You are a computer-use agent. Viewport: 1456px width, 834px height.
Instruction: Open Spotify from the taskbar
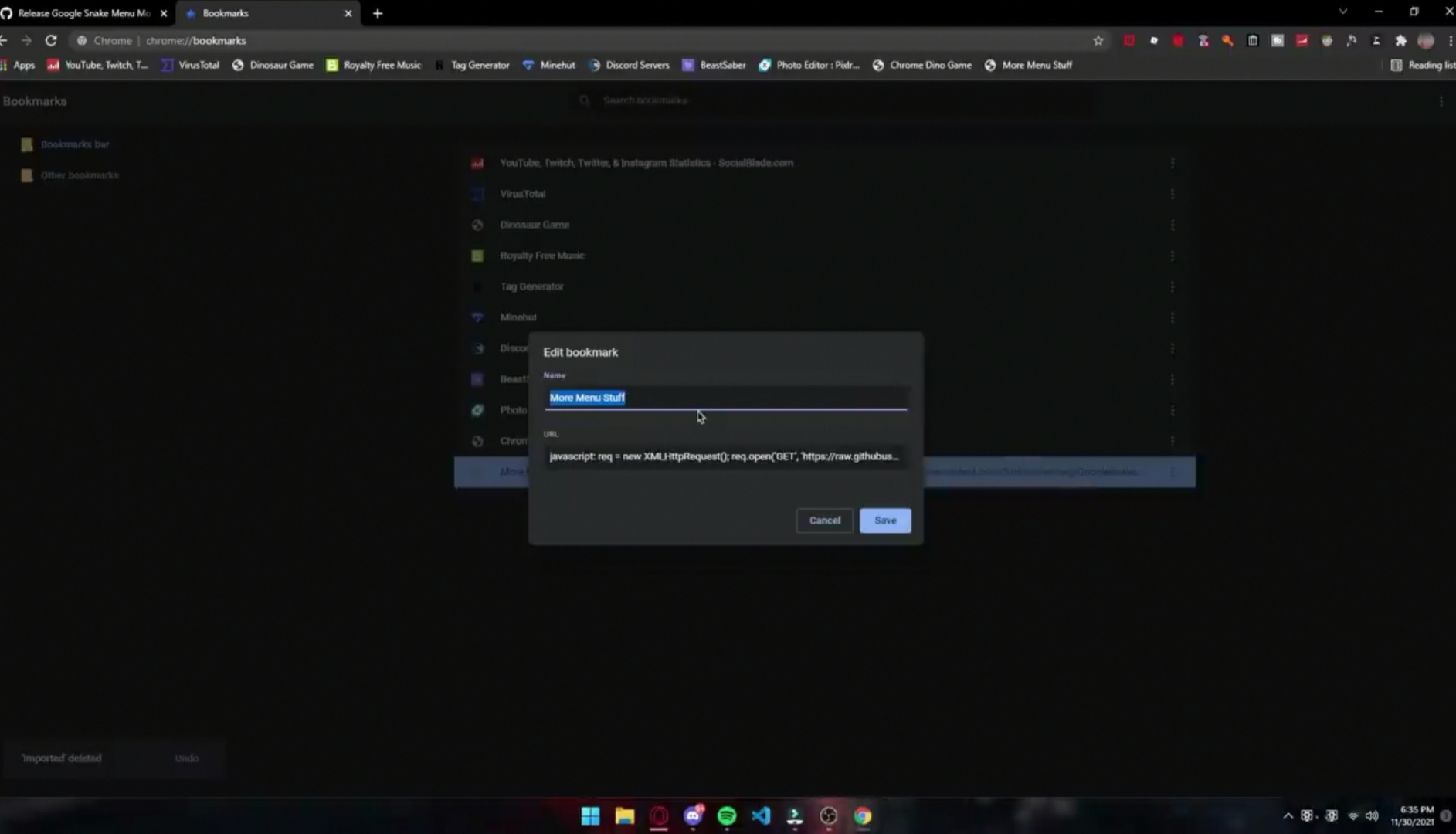[727, 815]
